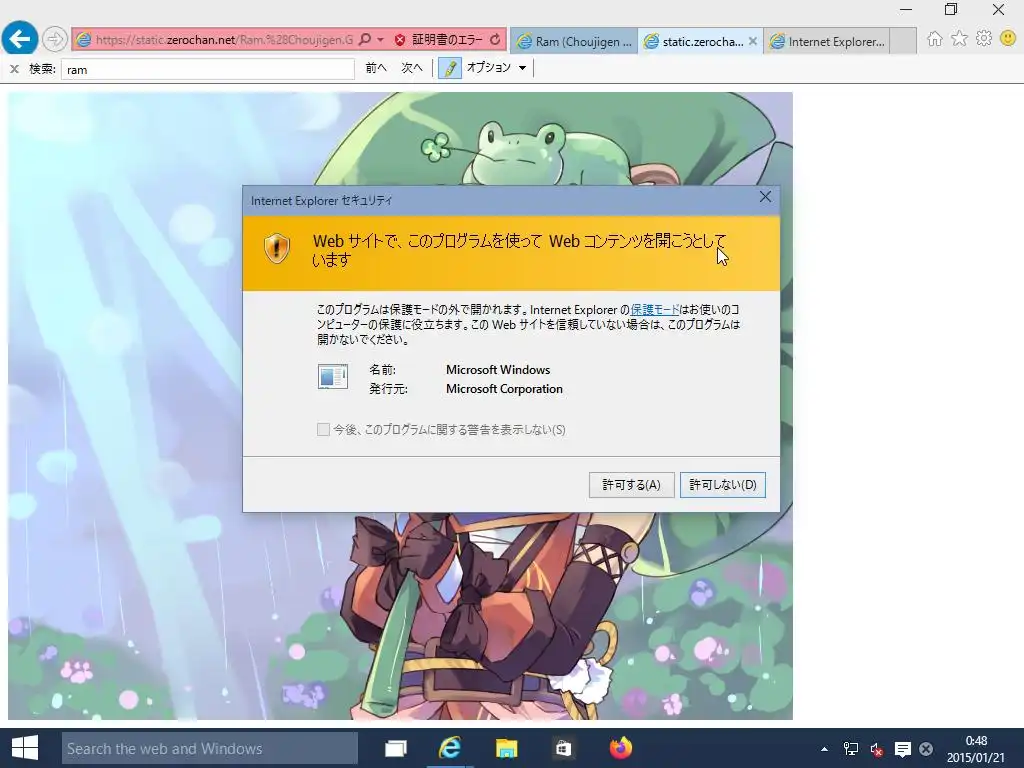Click the browser Forward arrow button
Screen dimensions: 1024x768
(x=55, y=39)
